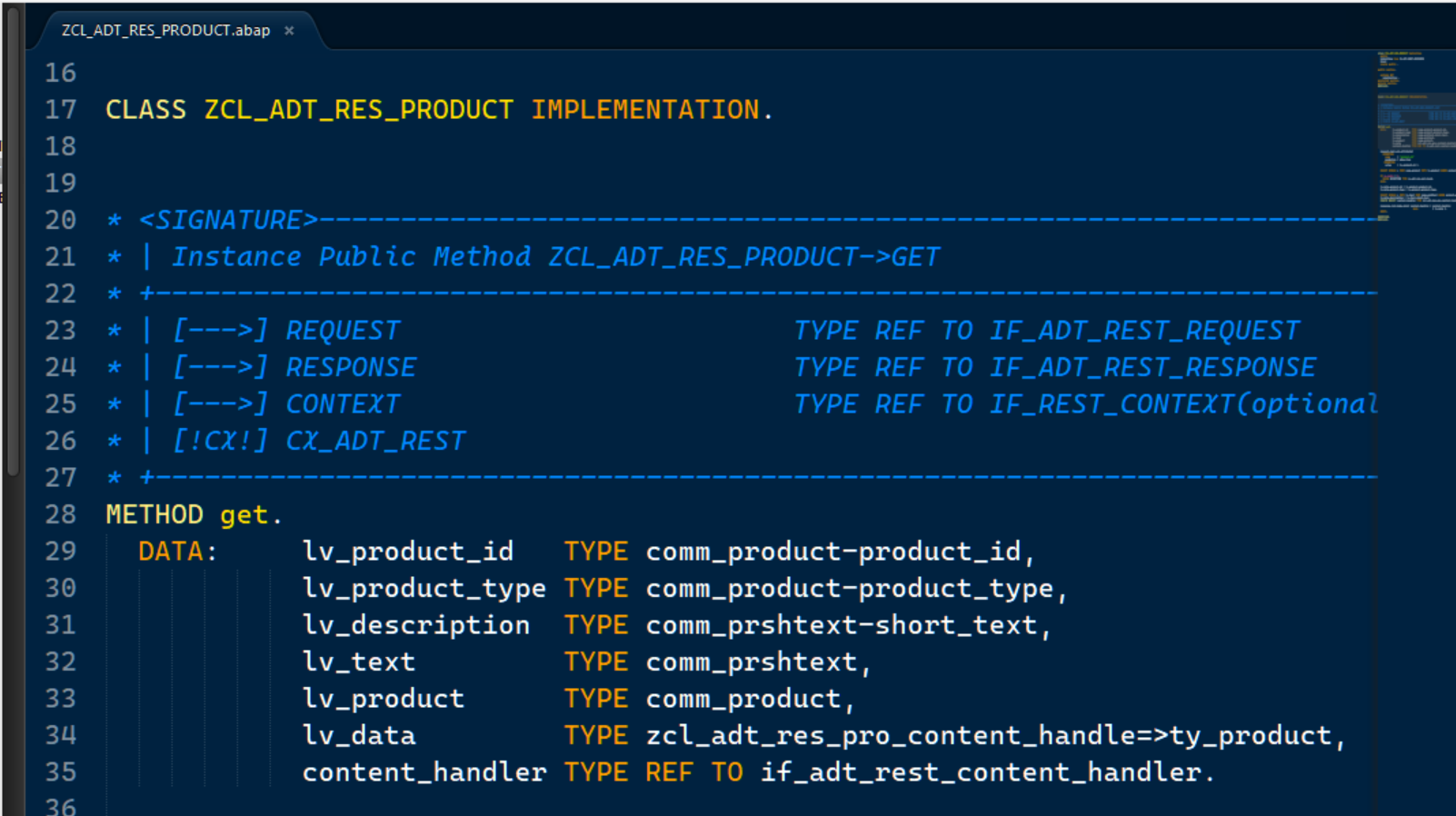
Task: Close the ZCL_ADT_RES_PRODUCT.abap tab
Action: [289, 31]
